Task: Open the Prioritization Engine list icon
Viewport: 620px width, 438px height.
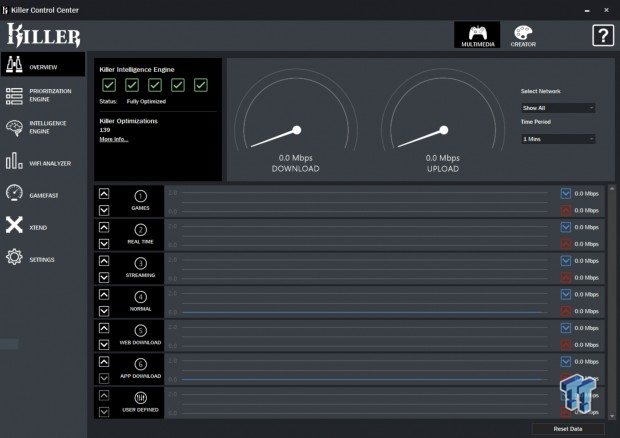Action: pos(14,96)
